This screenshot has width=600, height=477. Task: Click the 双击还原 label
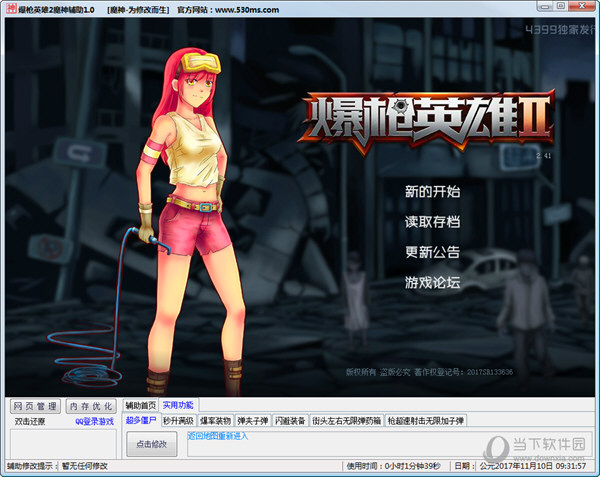coord(30,422)
